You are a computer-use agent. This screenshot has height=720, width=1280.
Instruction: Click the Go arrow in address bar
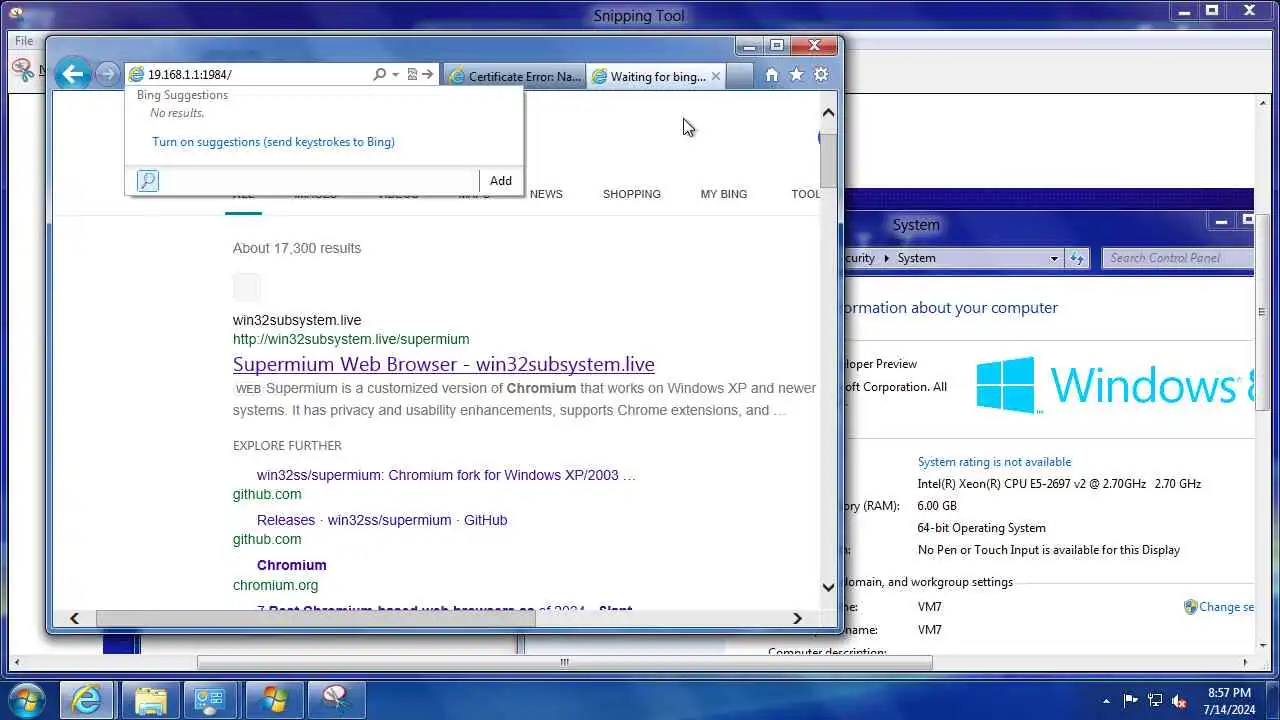click(428, 75)
